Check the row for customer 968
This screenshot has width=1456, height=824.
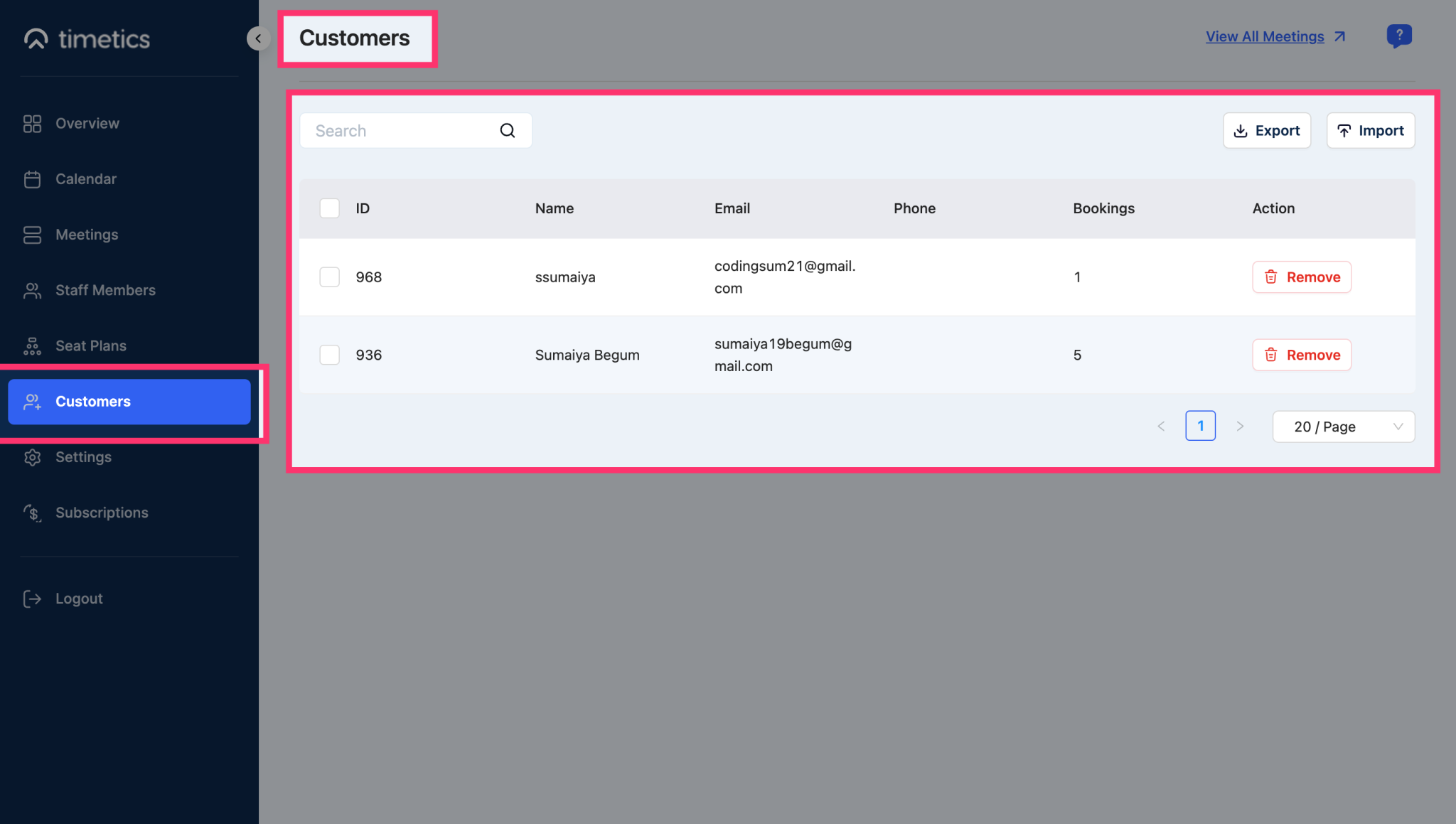coord(329,277)
